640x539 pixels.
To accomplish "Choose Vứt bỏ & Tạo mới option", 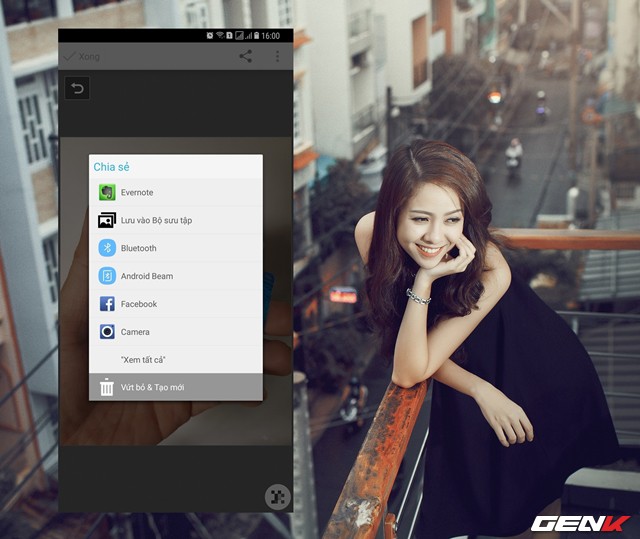I will click(152, 387).
